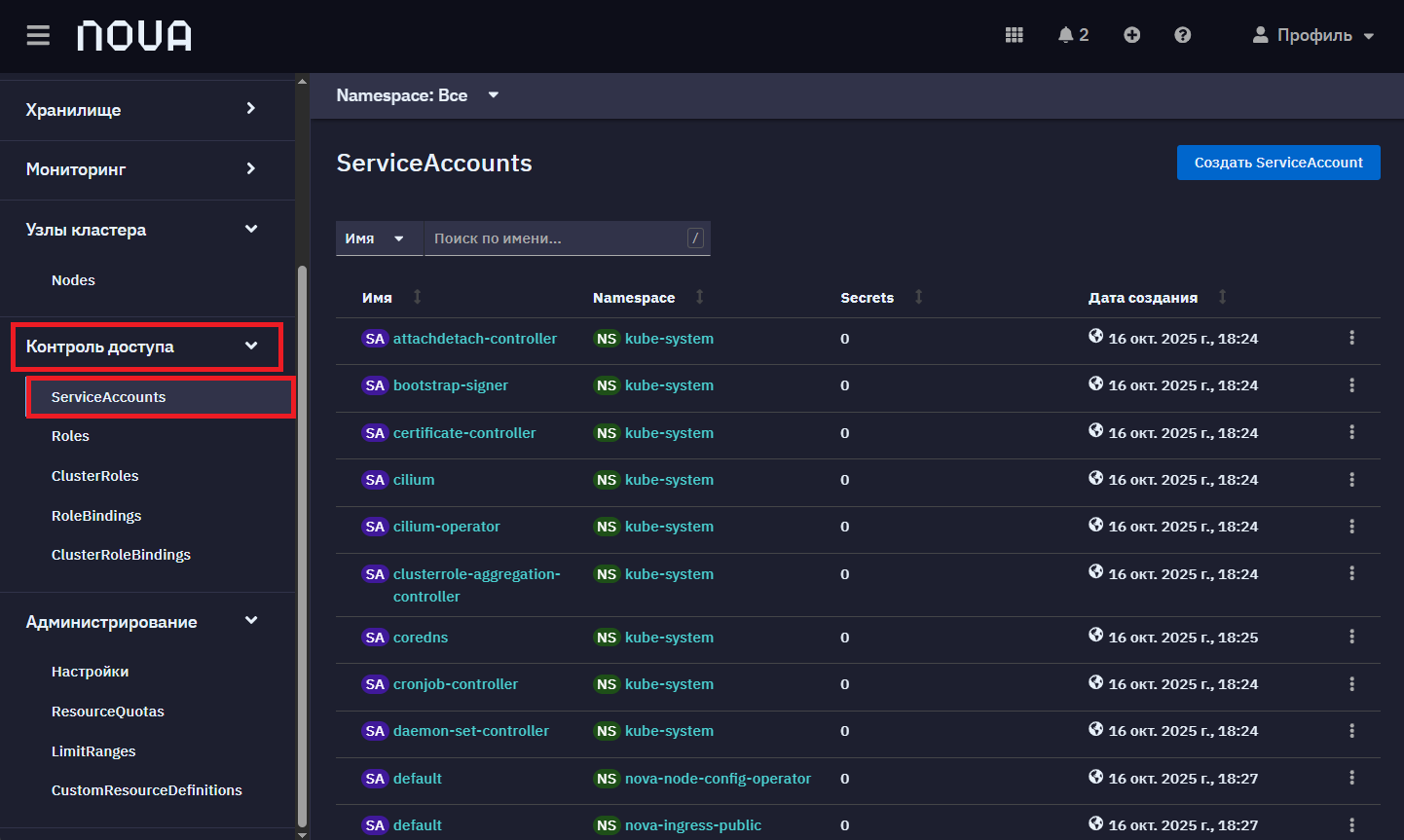This screenshot has width=1404, height=840.
Task: Click sort arrows on Namespace column
Action: tap(699, 297)
